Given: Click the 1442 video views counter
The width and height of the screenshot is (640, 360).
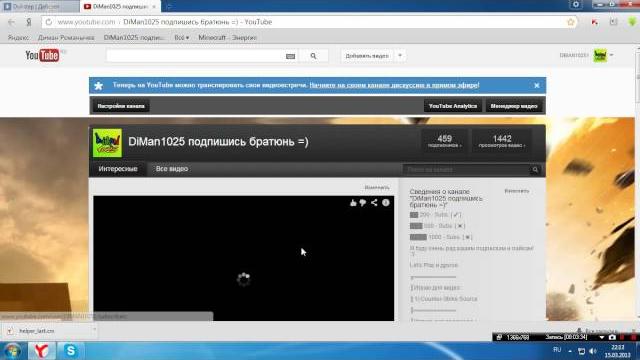Looking at the screenshot, I should click(x=502, y=141).
